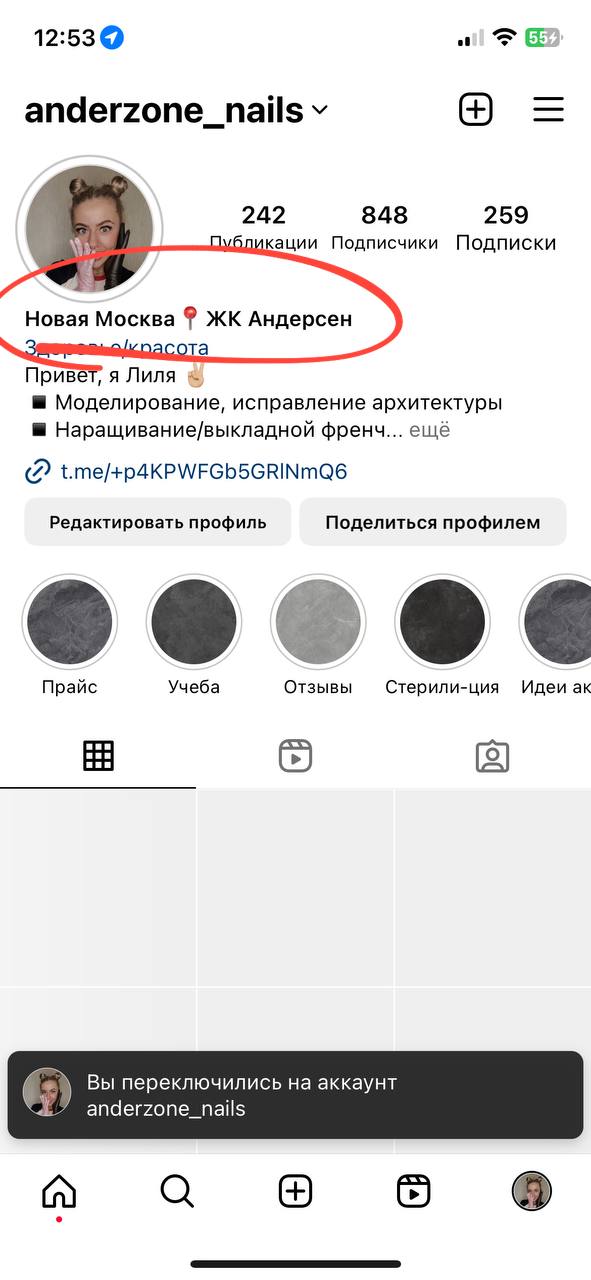Open the t.me/+p4KPWFGb5GRlNmQ6 link
The image size is (591, 1280).
204,471
